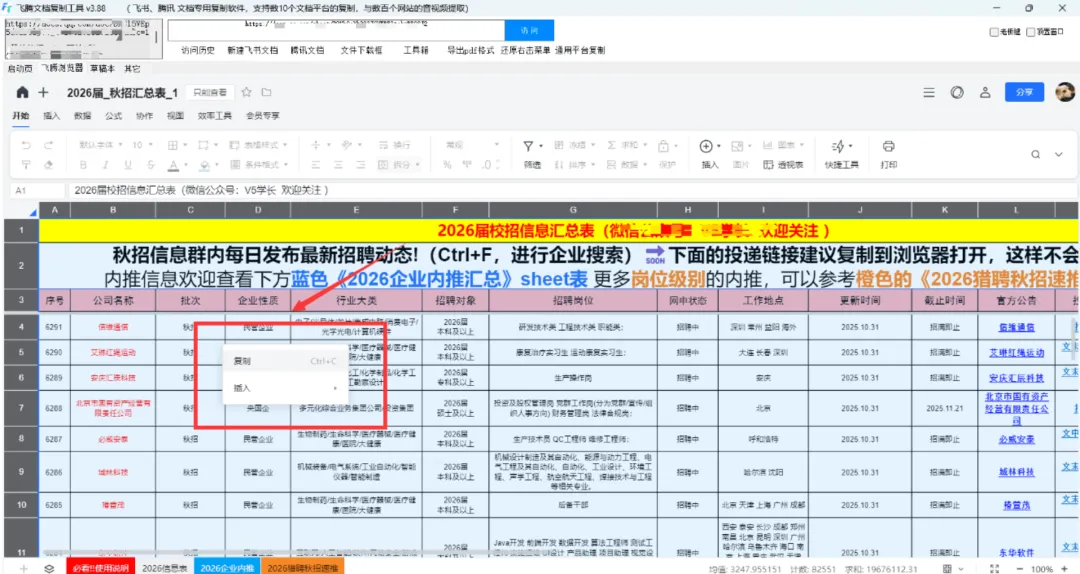Check the 老板键 checkbox

(994, 32)
